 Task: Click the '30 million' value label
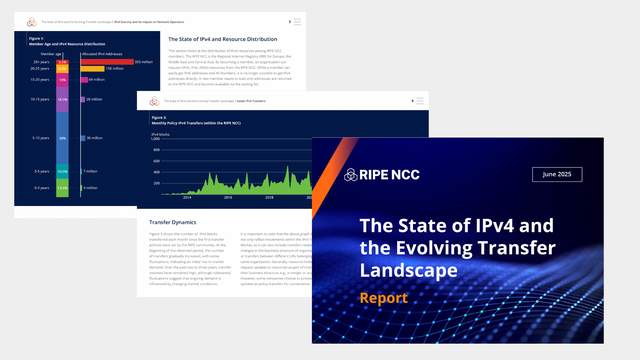(x=95, y=138)
